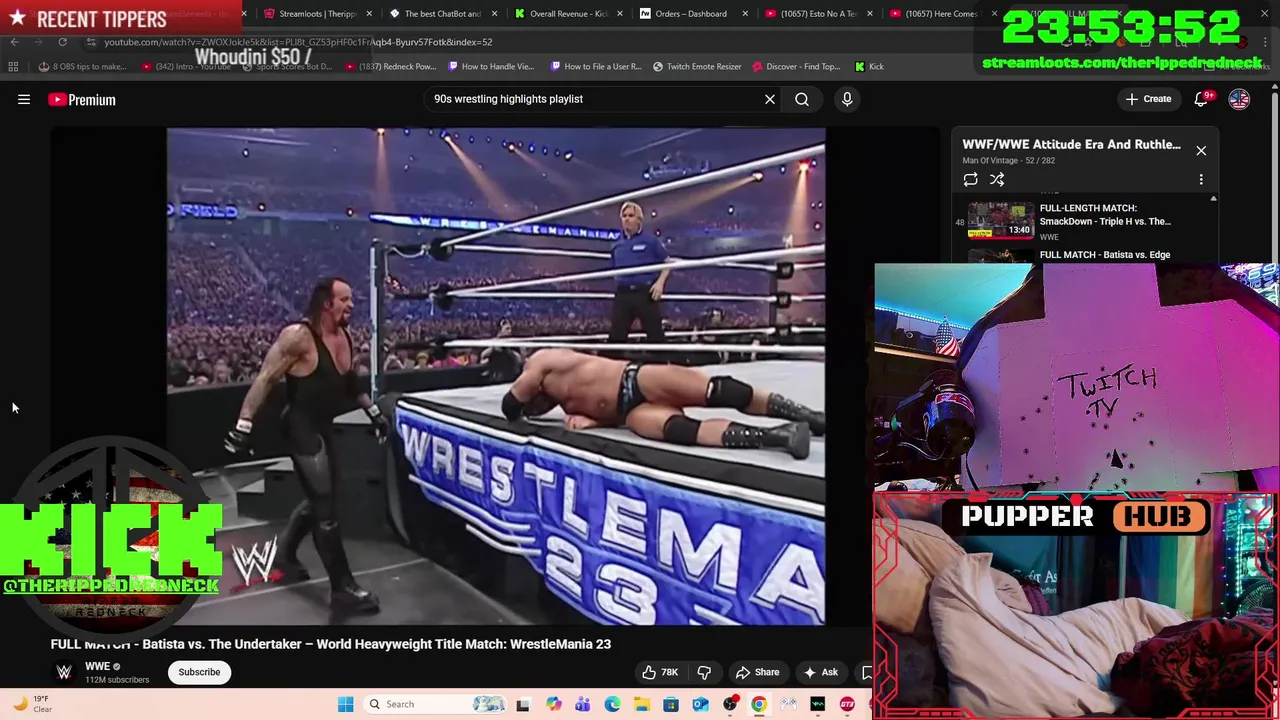Go back in browser history
The height and width of the screenshot is (720, 1280).
[14, 42]
